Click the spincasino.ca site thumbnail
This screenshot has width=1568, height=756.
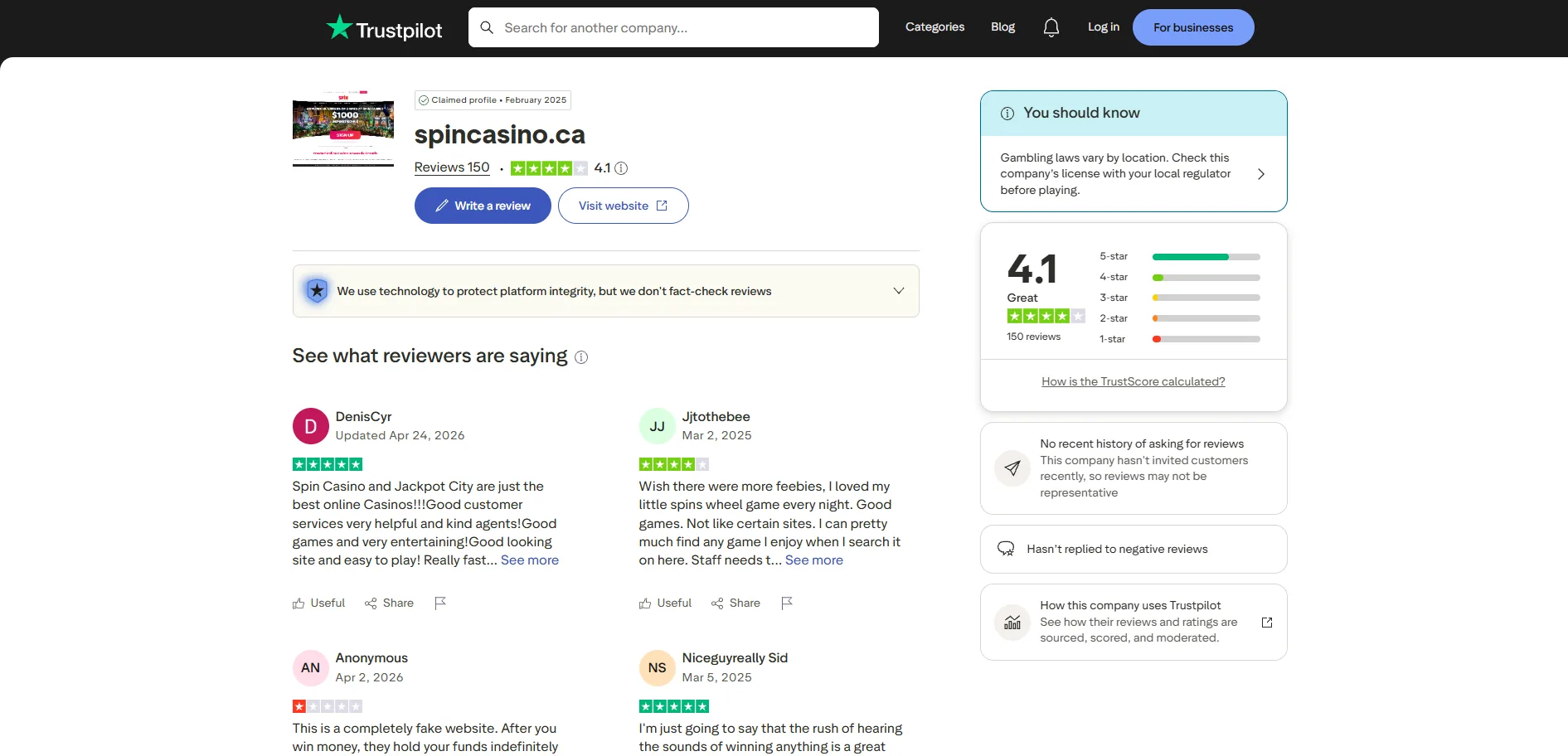click(343, 128)
